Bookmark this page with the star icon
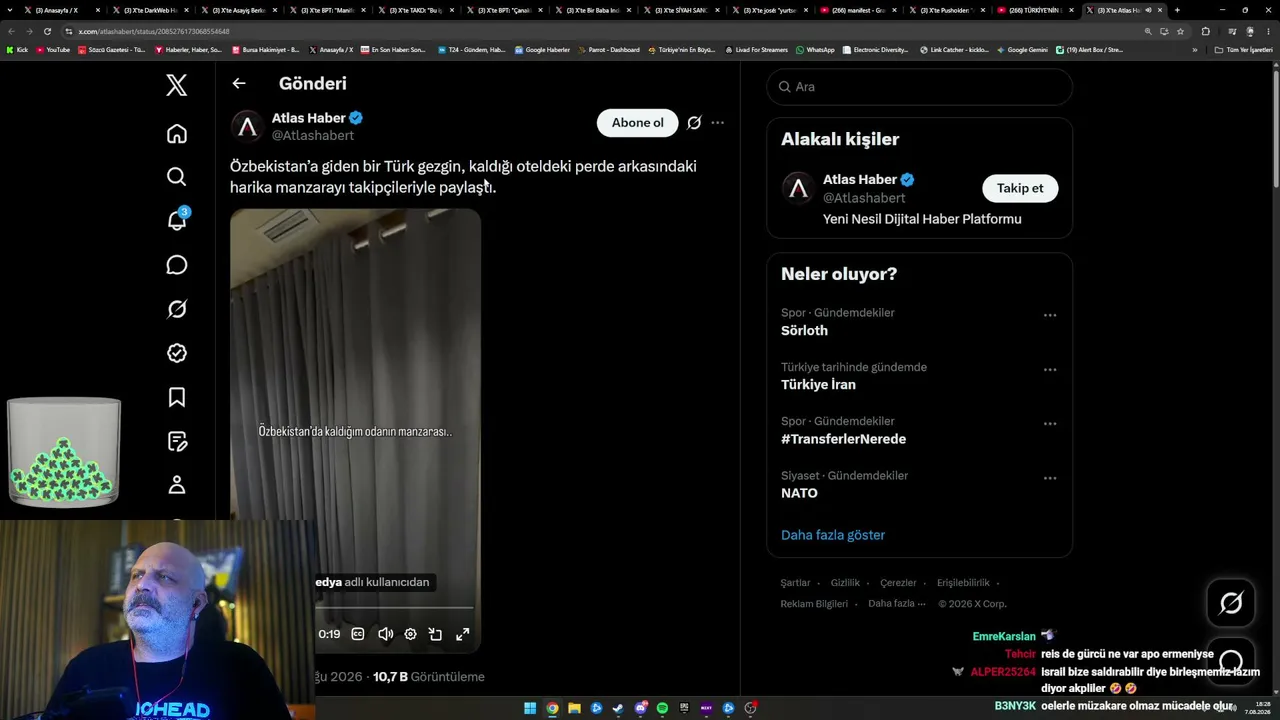The height and width of the screenshot is (720, 1280). pos(1181,31)
